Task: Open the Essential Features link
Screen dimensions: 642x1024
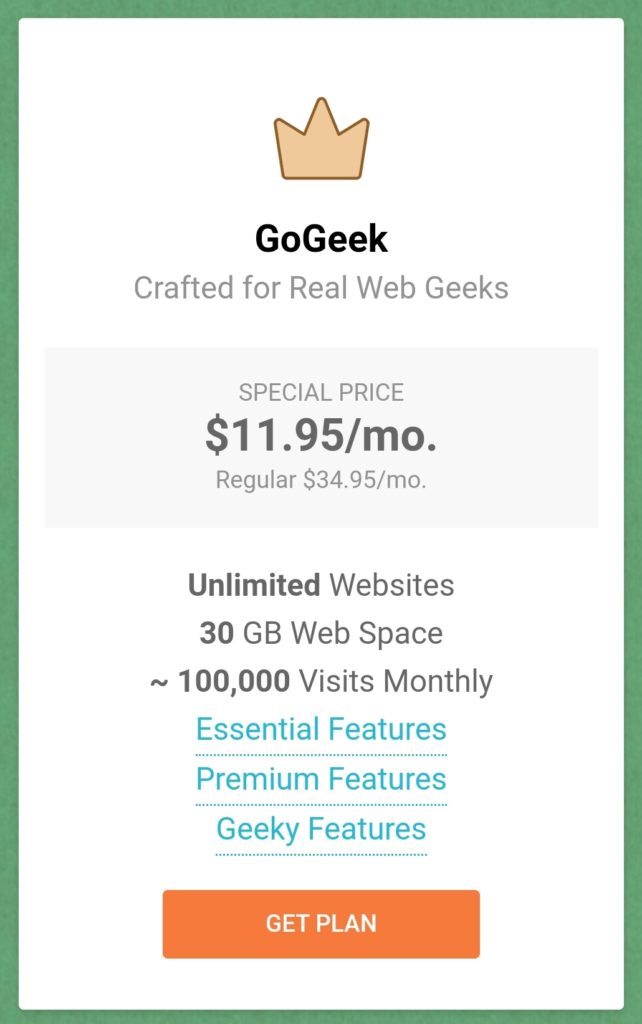Action: coord(321,729)
